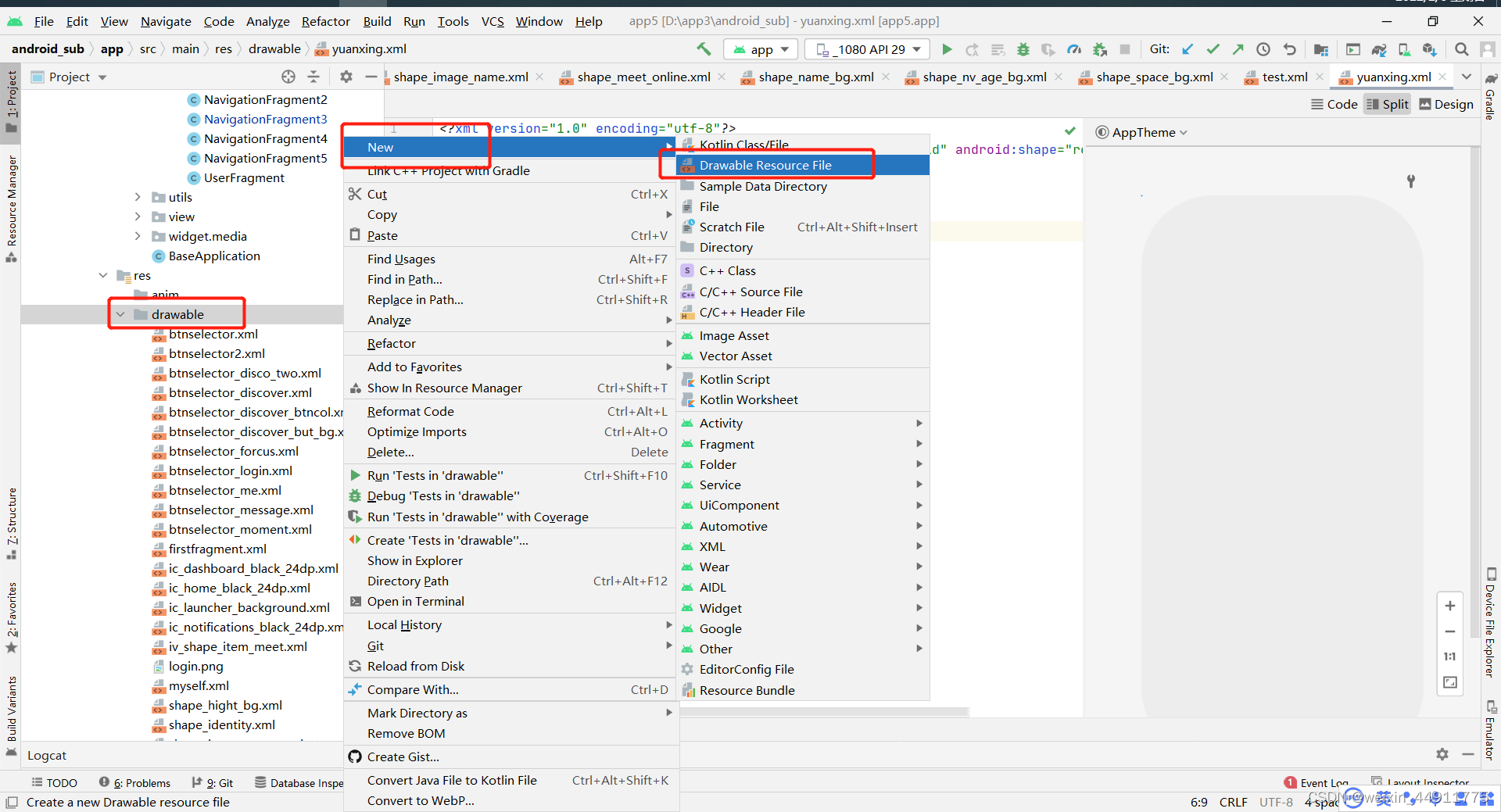
Task: Open the 1080 API 29 device dropdown
Action: point(869,49)
